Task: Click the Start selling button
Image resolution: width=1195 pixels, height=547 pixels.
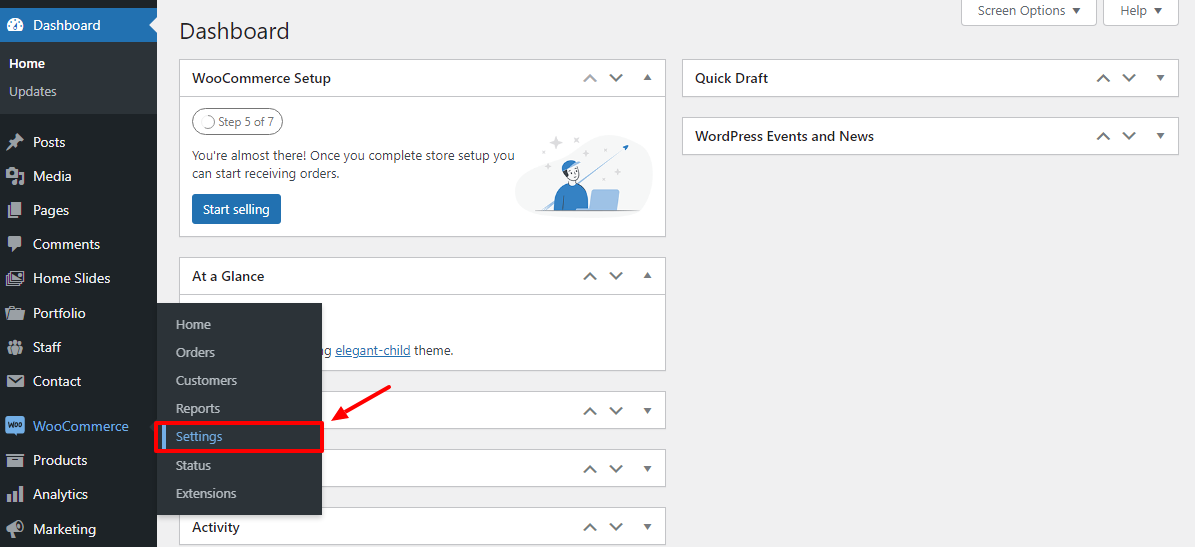Action: point(236,210)
